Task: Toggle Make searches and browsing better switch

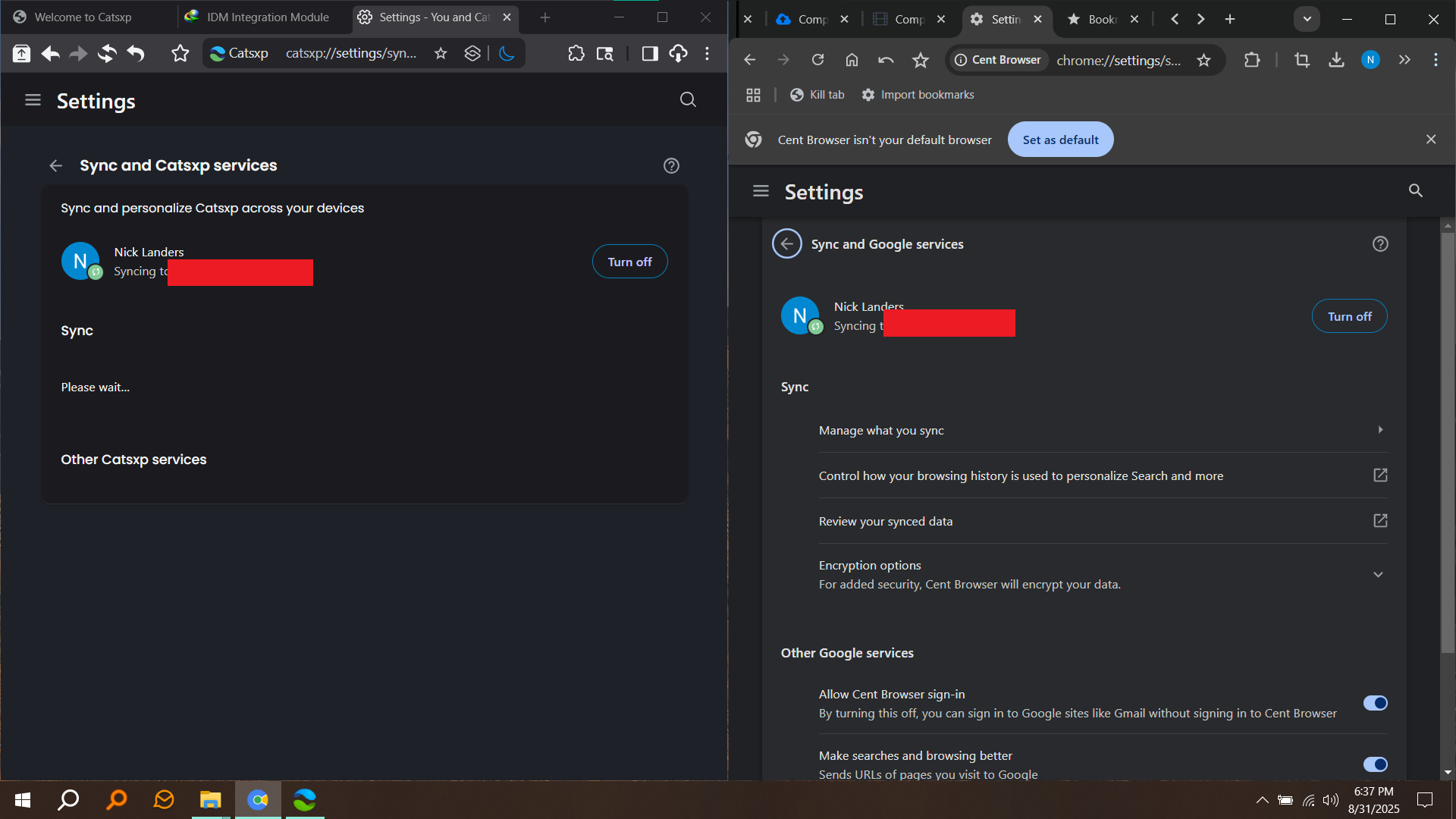Action: 1375,764
